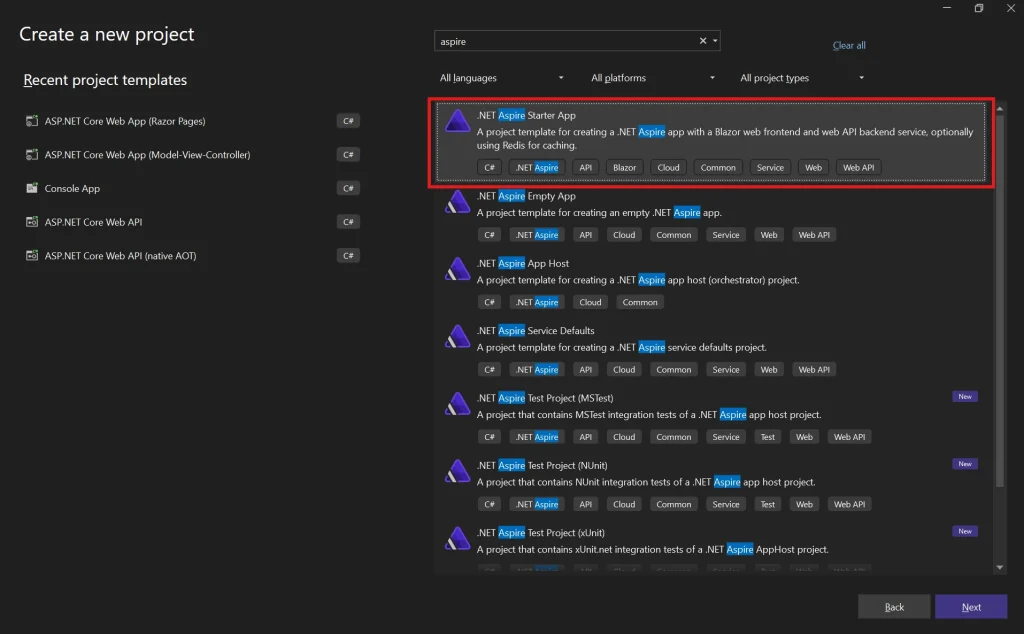The height and width of the screenshot is (634, 1024).
Task: Choose recent template ASP.NET Core Web API
Action: coord(192,222)
